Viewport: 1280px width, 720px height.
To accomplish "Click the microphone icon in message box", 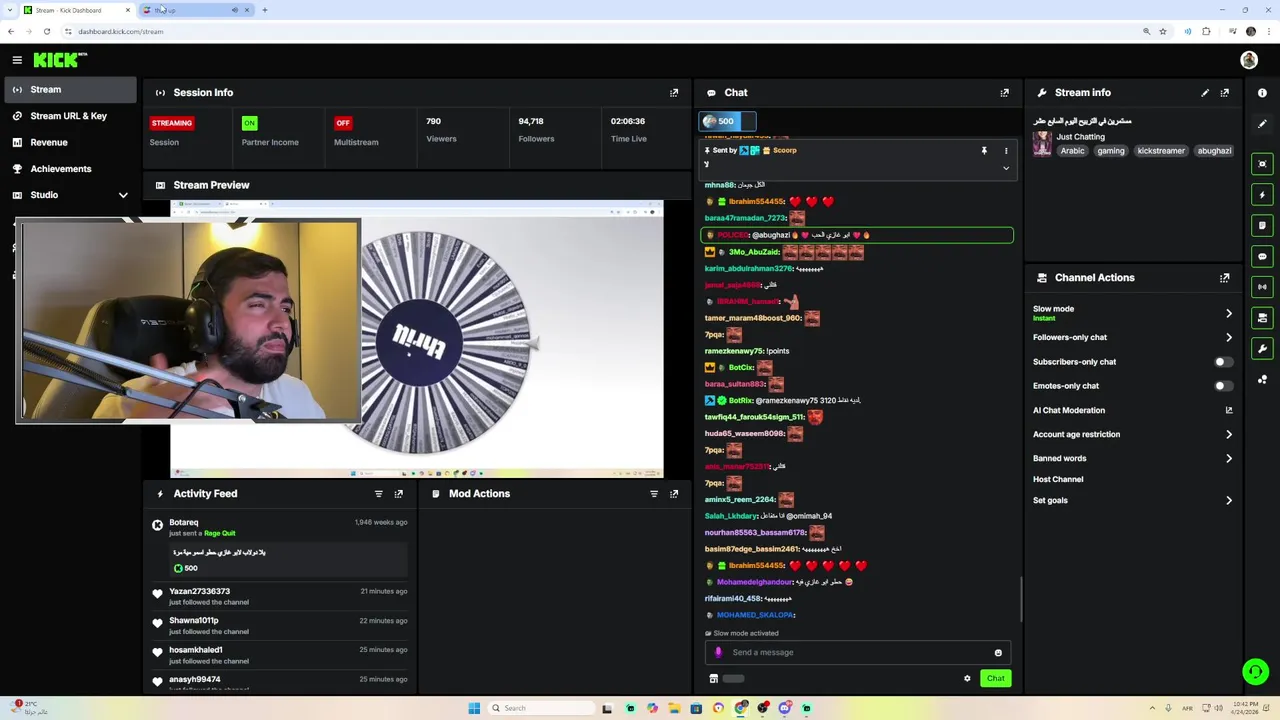I will pyautogui.click(x=718, y=653).
